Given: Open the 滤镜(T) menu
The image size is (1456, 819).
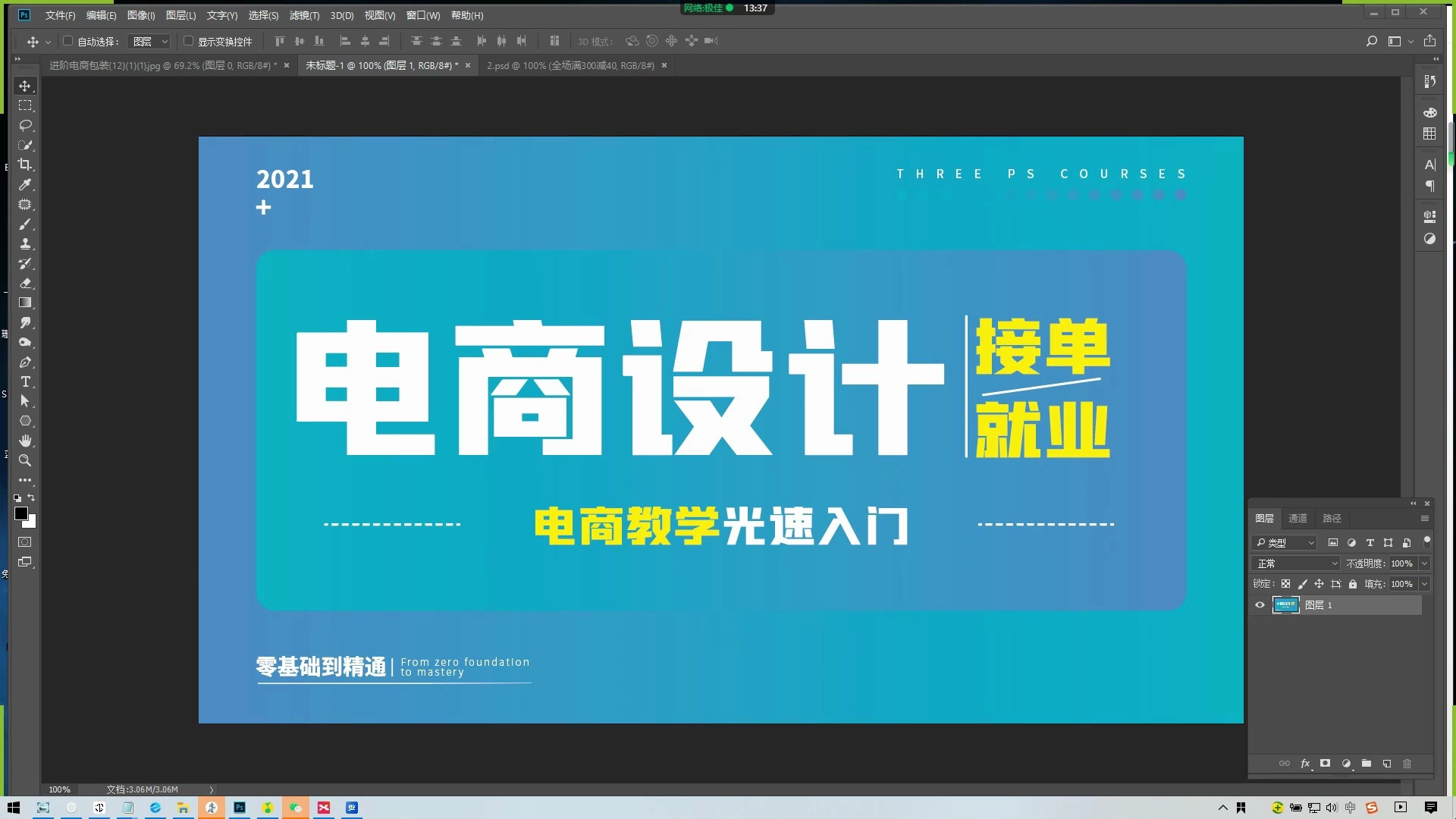Looking at the screenshot, I should 304,15.
